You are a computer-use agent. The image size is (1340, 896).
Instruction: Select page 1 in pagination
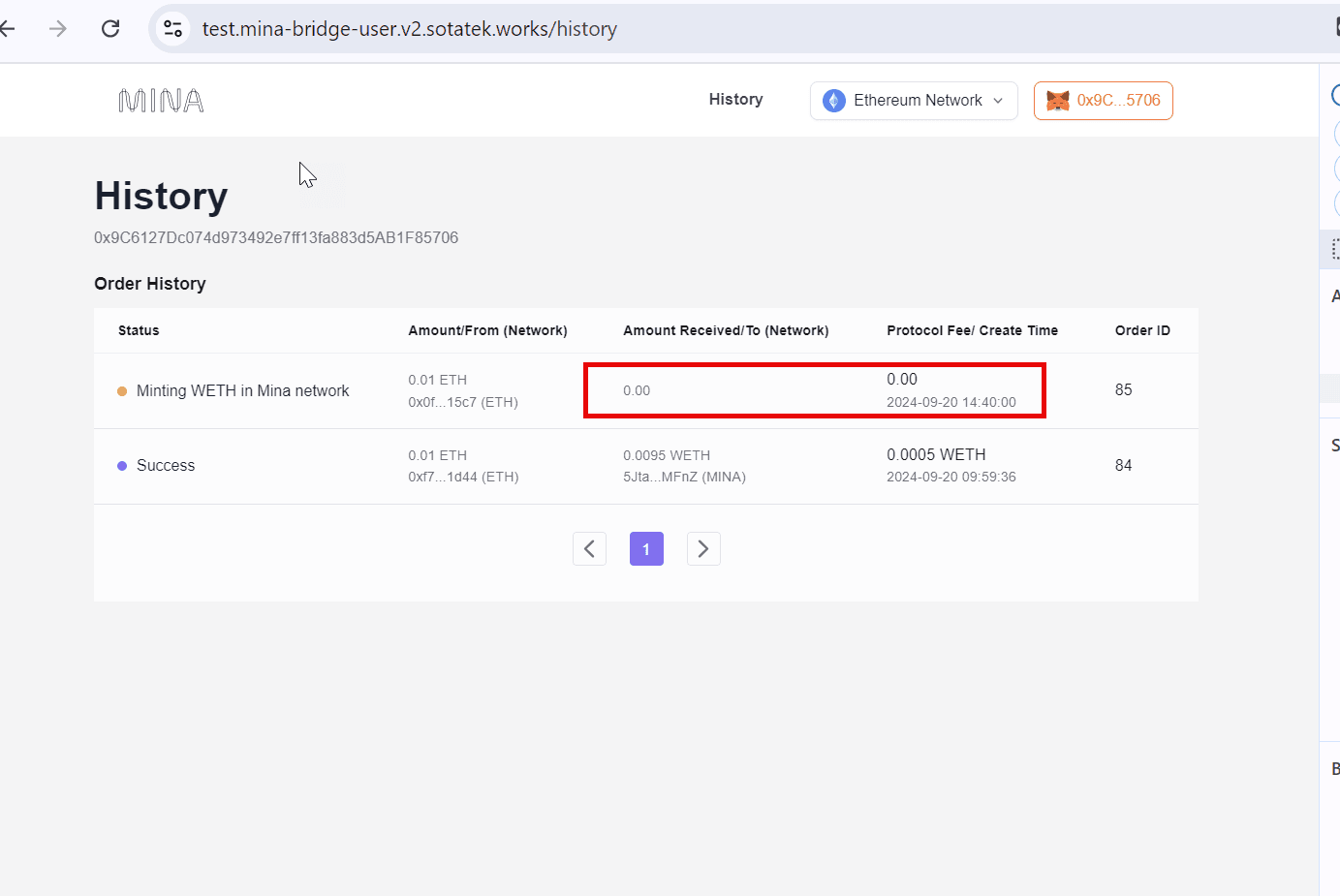click(646, 548)
